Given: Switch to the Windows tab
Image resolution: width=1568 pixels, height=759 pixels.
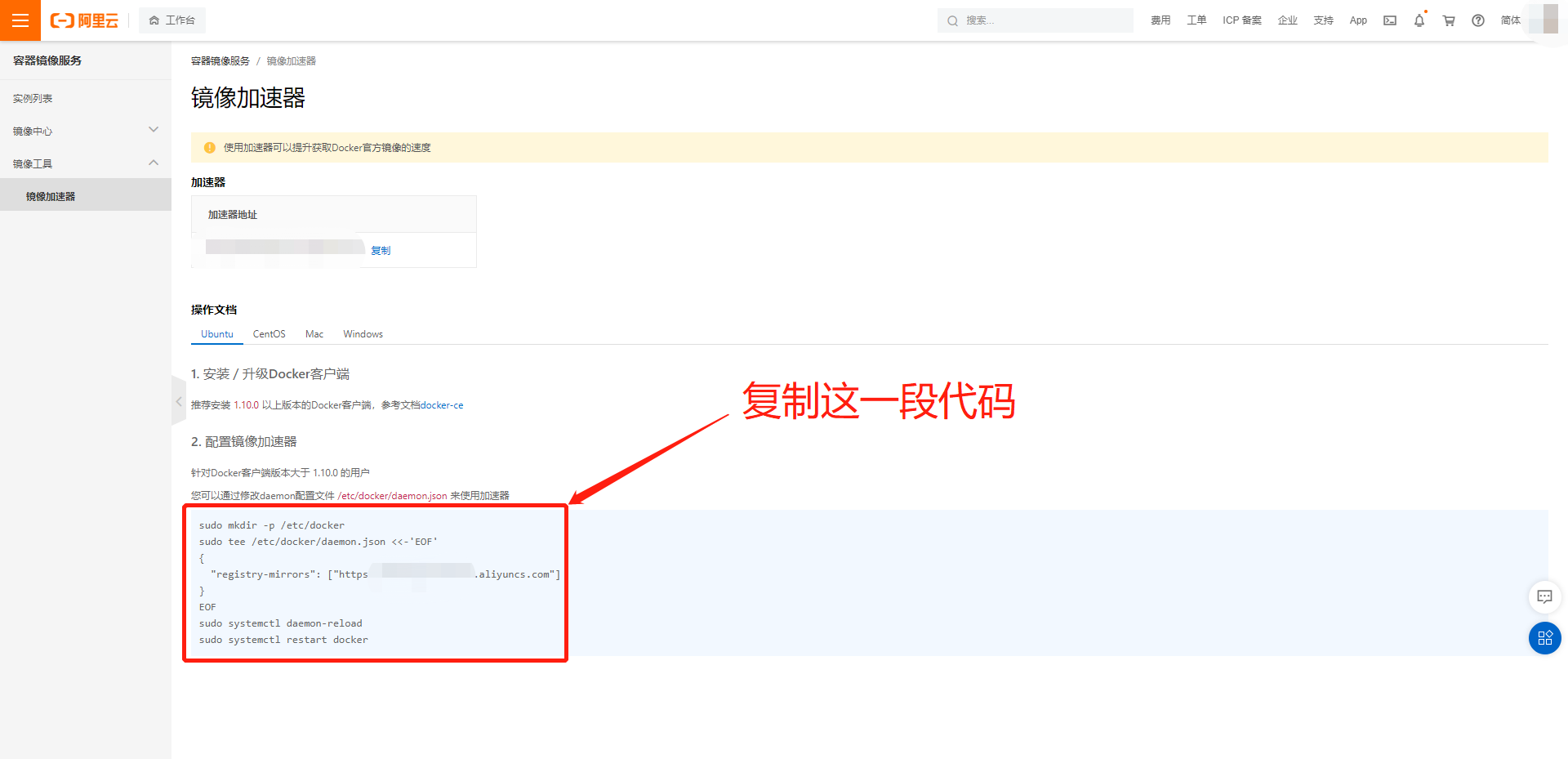Looking at the screenshot, I should 363,334.
